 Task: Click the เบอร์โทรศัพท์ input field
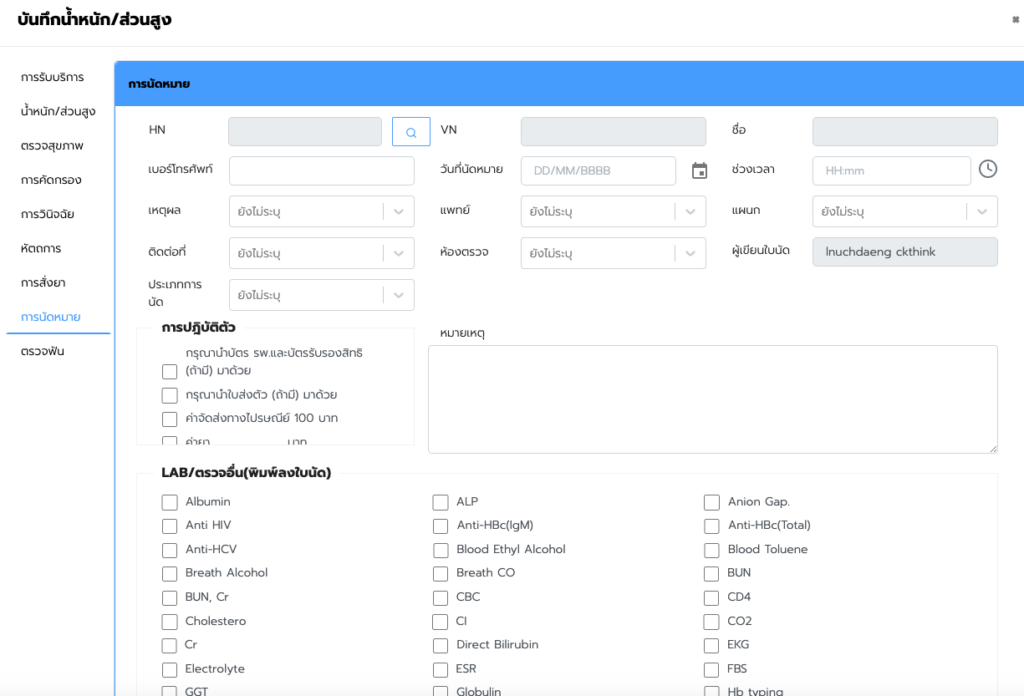[321, 171]
